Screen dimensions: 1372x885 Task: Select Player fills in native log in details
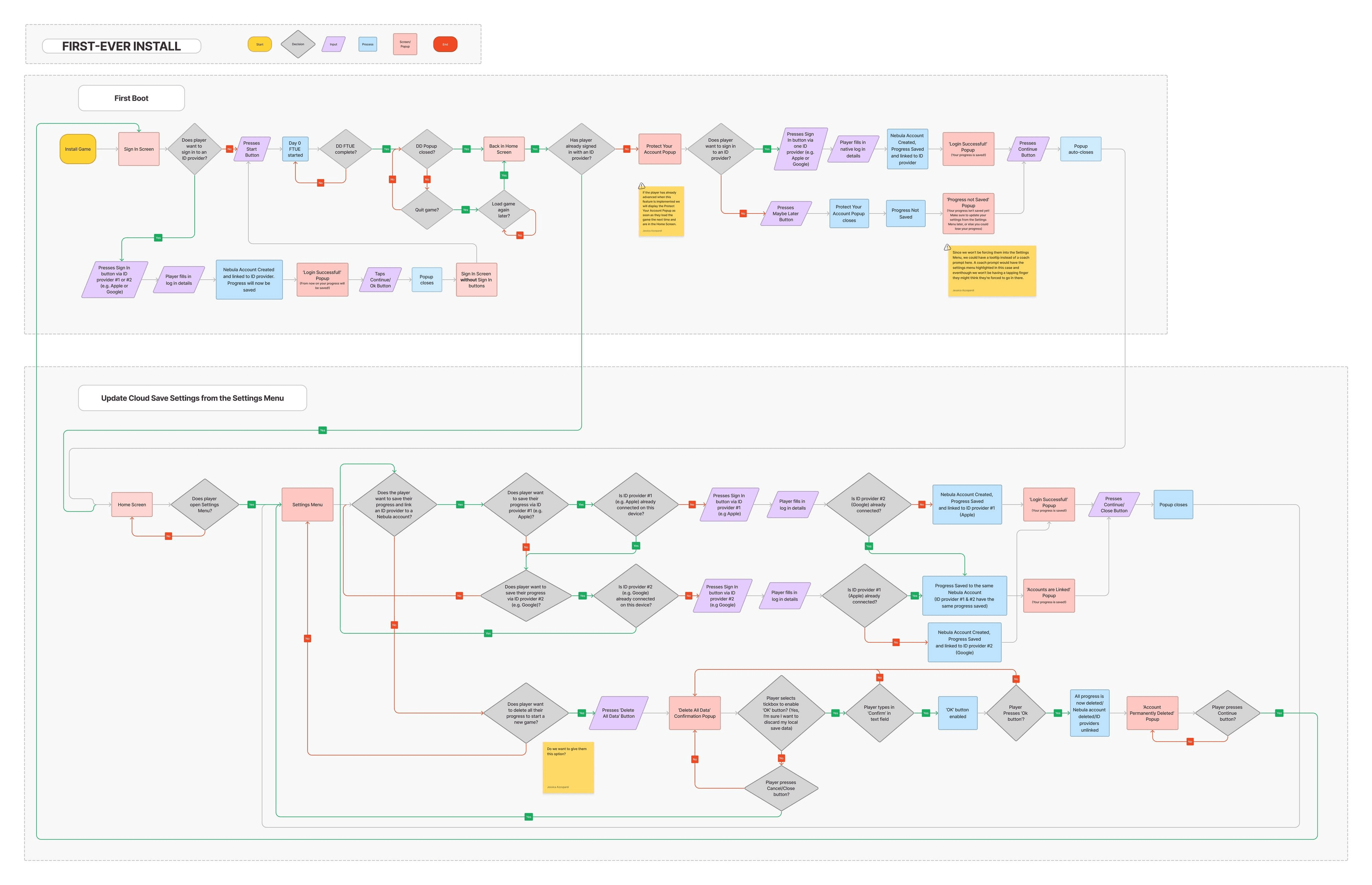pyautogui.click(x=854, y=149)
